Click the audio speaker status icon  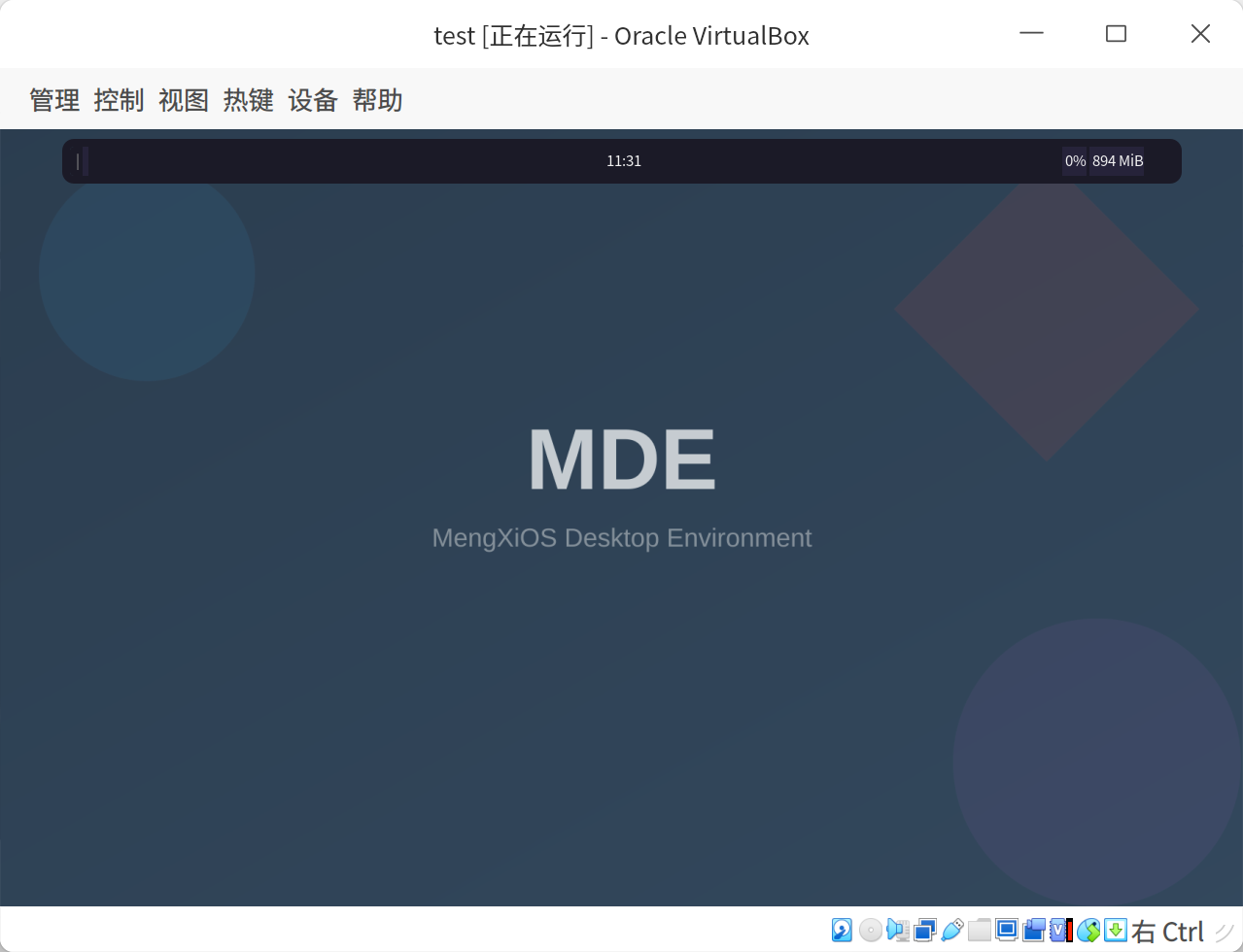897,931
